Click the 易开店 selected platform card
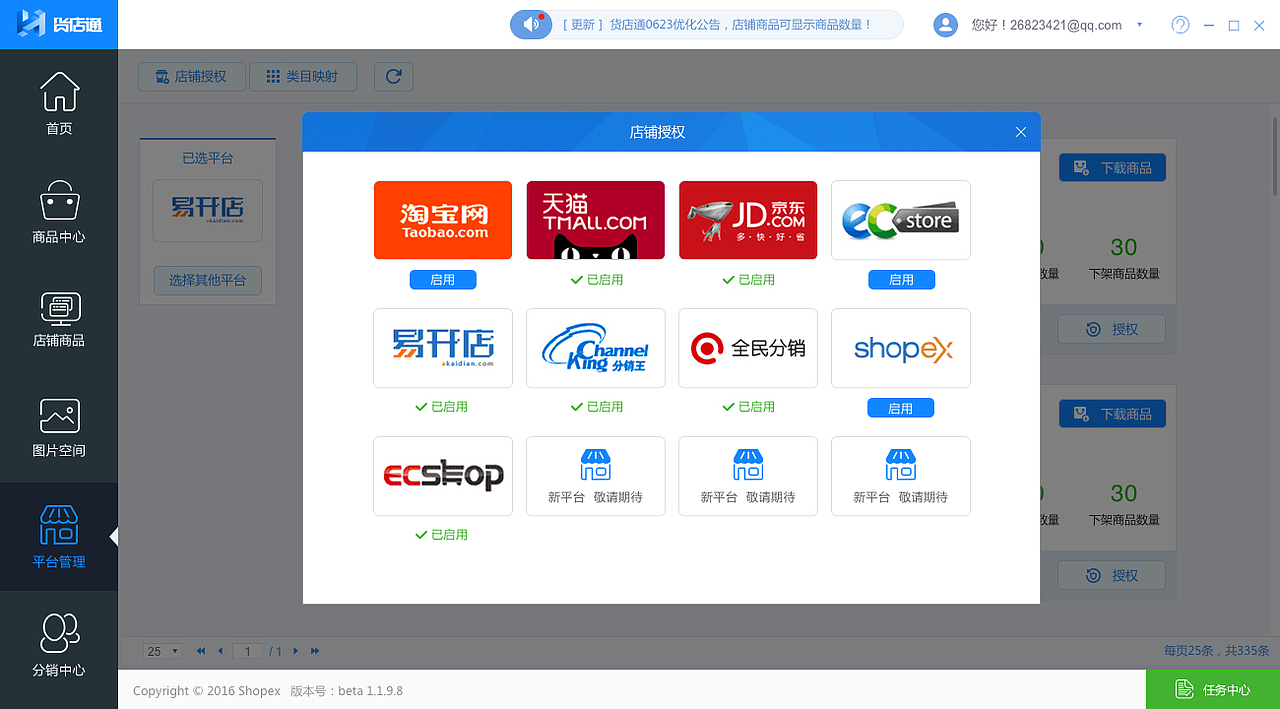This screenshot has height=709, width=1280. pos(208,210)
